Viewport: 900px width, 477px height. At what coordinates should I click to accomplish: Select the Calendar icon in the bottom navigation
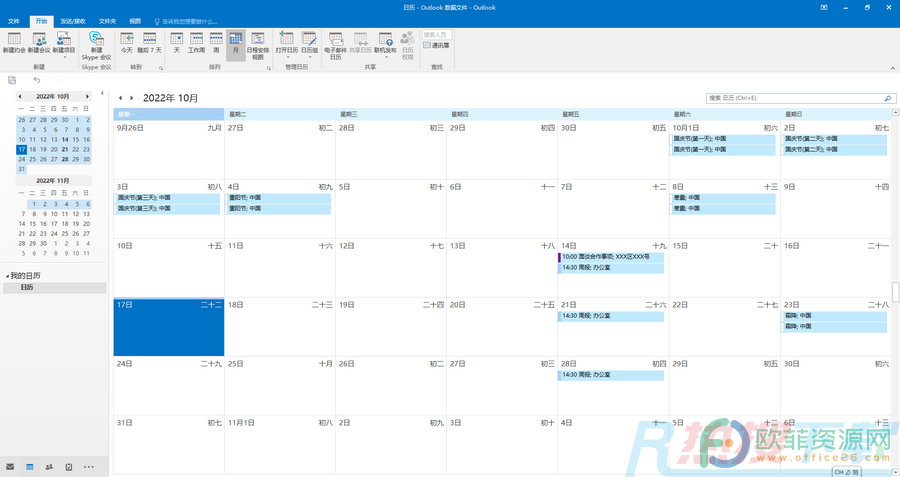tap(30, 467)
